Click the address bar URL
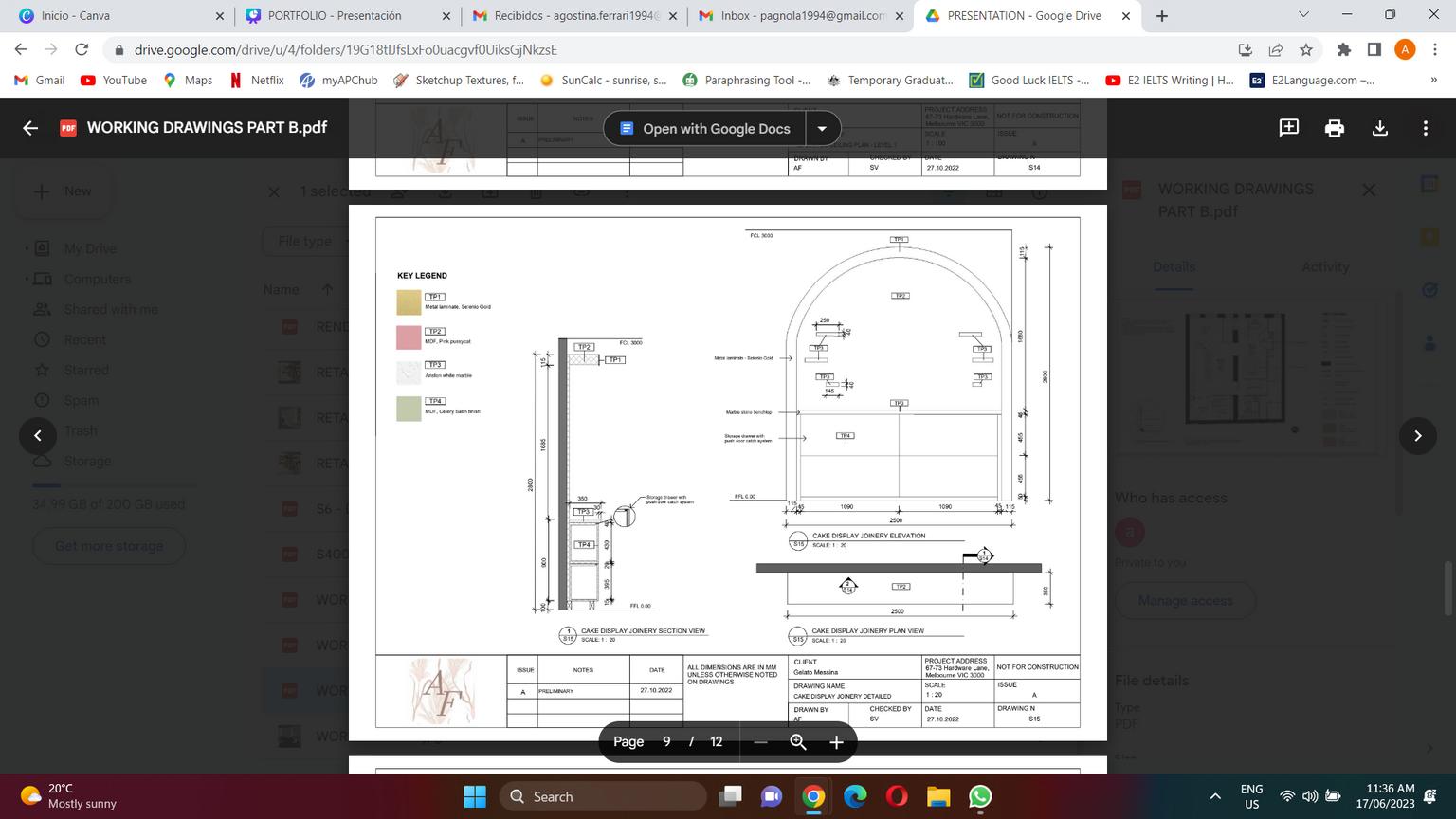 click(346, 50)
